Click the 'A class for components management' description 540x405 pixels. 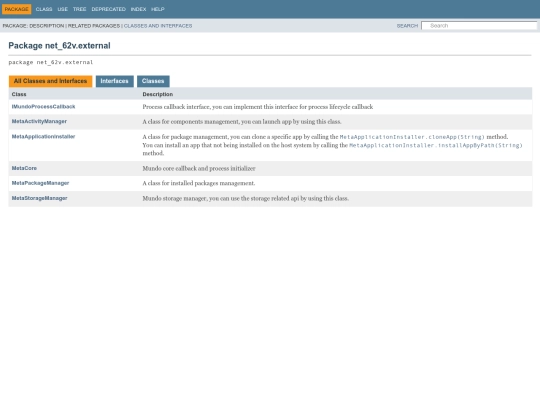(x=242, y=122)
